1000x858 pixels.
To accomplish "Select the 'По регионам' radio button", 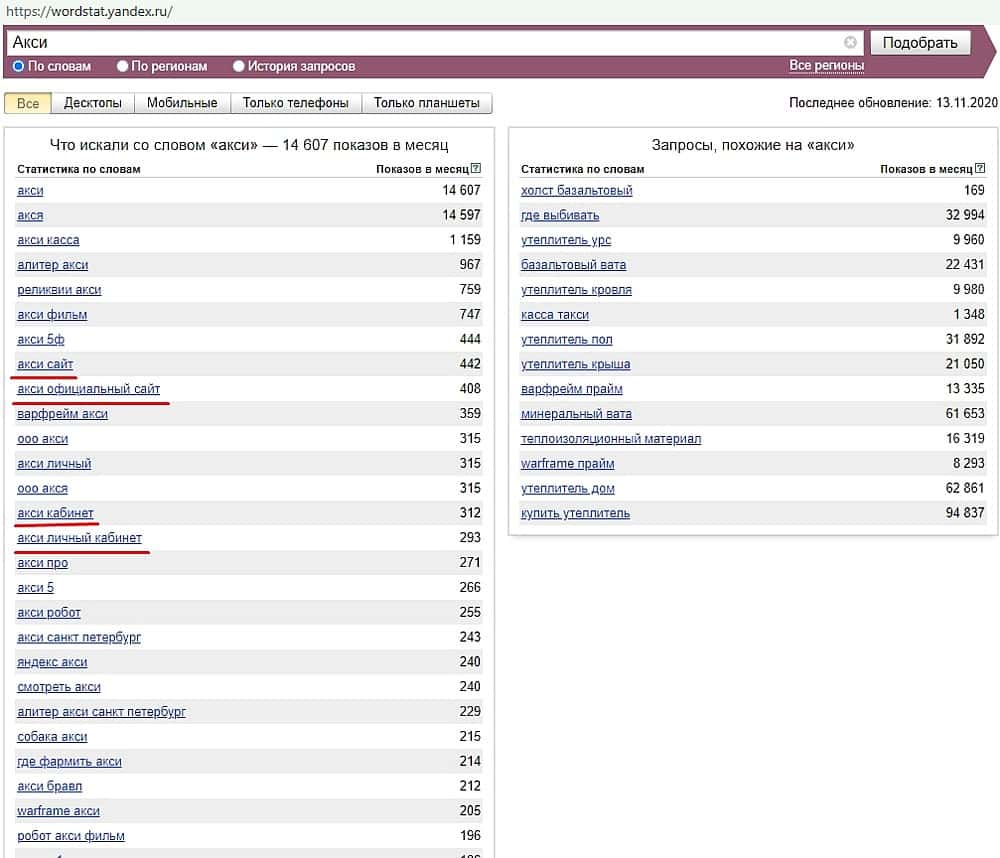I will click(x=123, y=66).
